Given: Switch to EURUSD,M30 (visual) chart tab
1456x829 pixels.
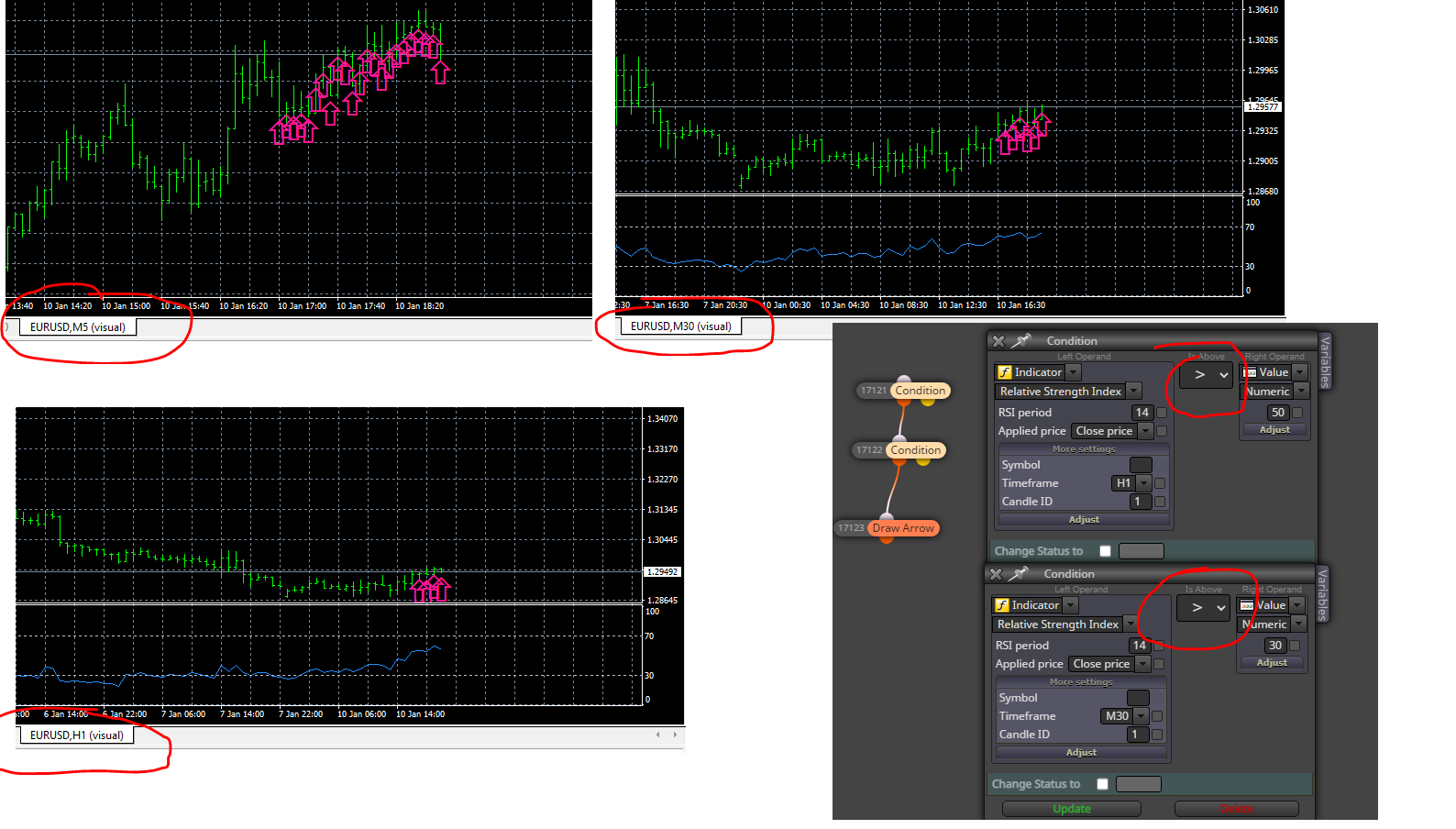Looking at the screenshot, I should tap(680, 326).
